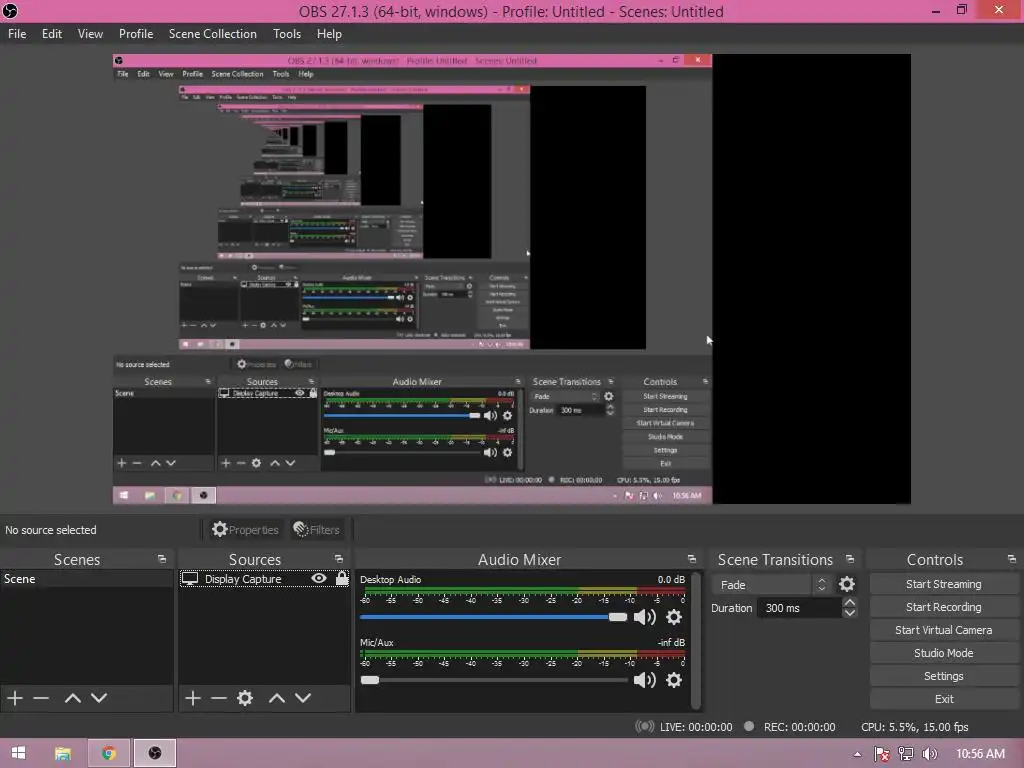Click Start Streaming button

coord(944,584)
